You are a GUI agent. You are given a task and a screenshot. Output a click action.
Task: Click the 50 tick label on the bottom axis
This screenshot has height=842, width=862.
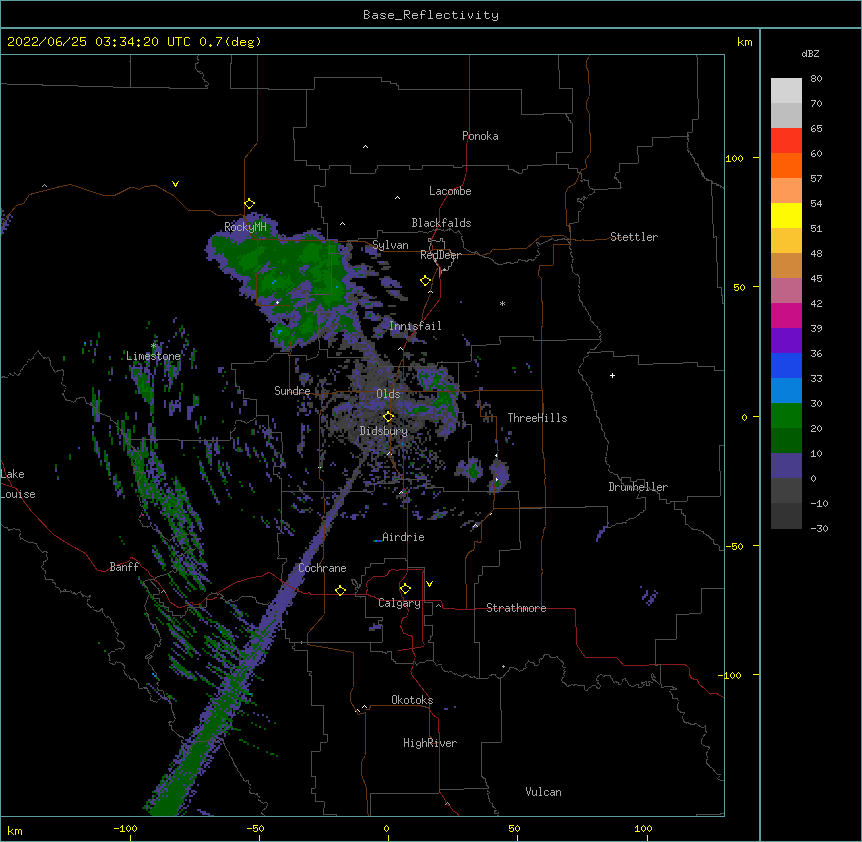(514, 828)
